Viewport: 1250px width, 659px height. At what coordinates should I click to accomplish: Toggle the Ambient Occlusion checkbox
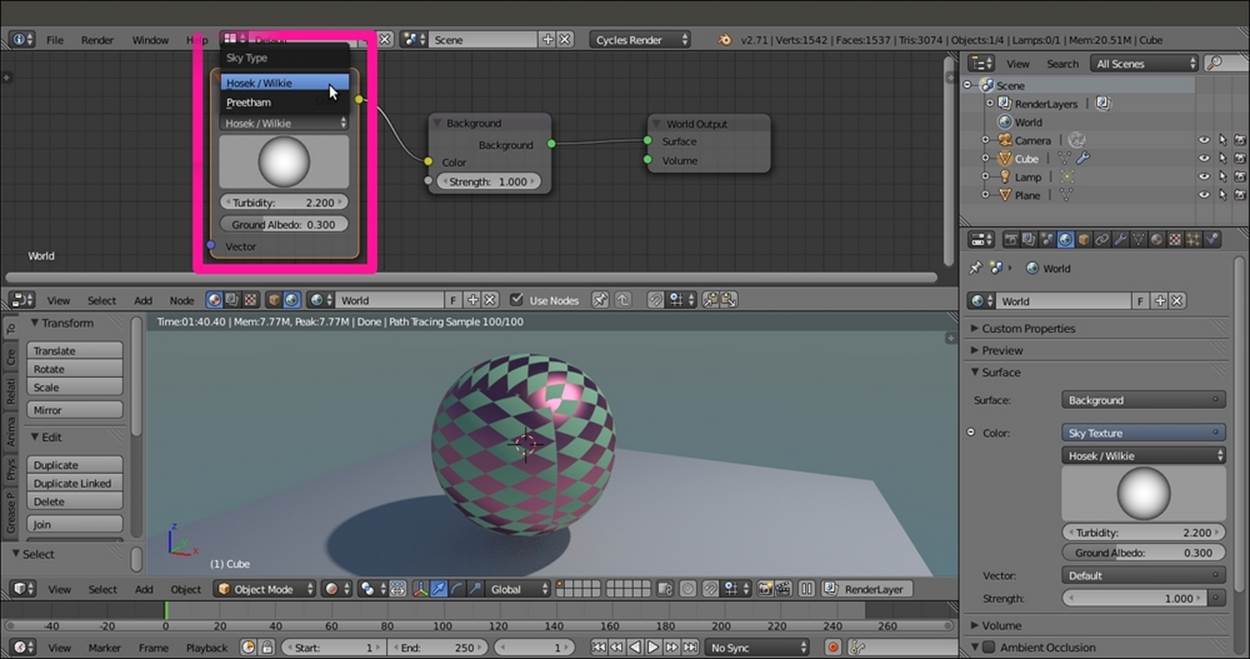[x=990, y=648]
